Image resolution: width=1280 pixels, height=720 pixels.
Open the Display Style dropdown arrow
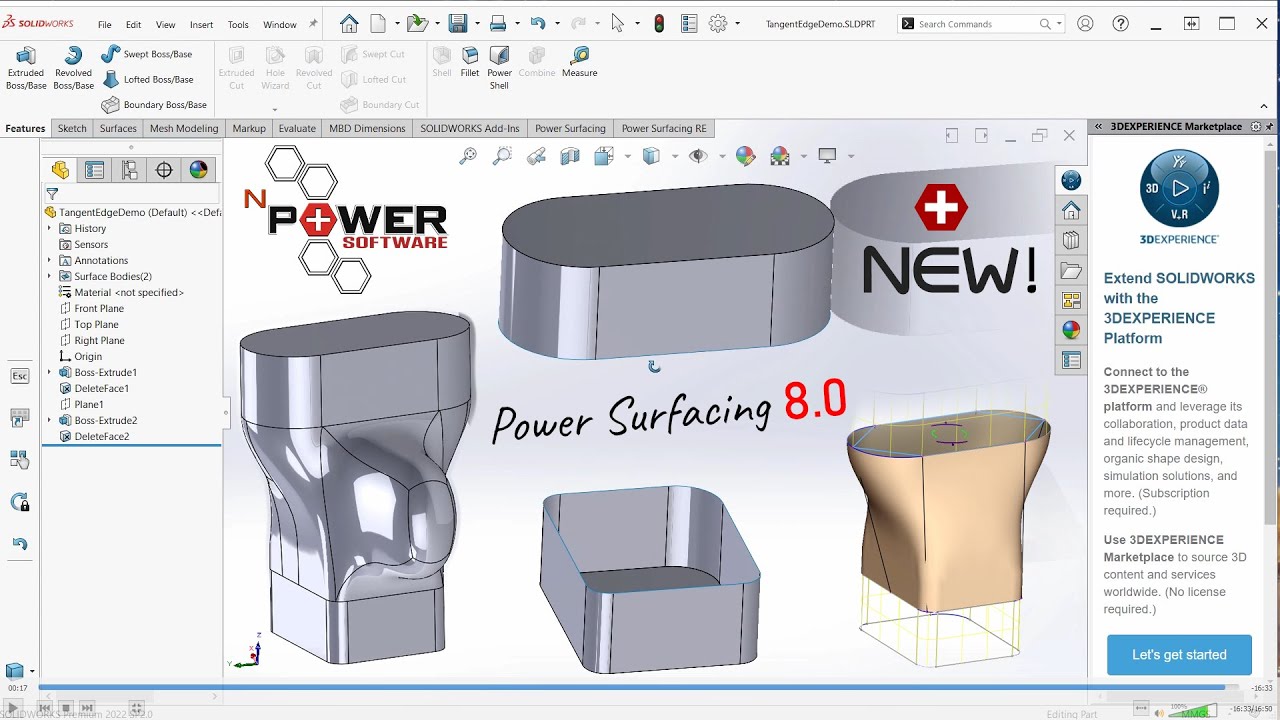[x=675, y=156]
